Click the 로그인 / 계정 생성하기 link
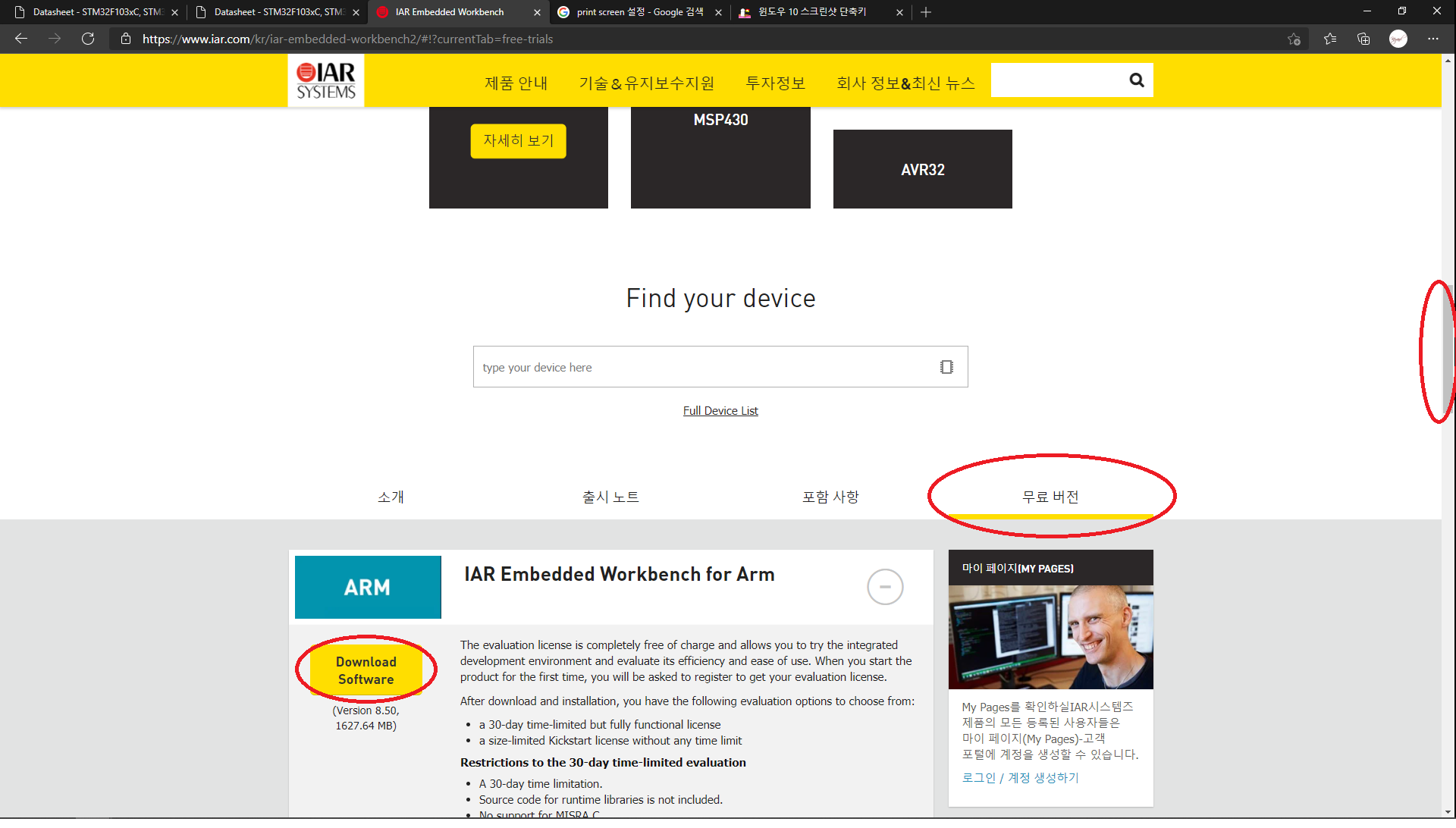Viewport: 1456px width, 828px height. click(x=1020, y=777)
